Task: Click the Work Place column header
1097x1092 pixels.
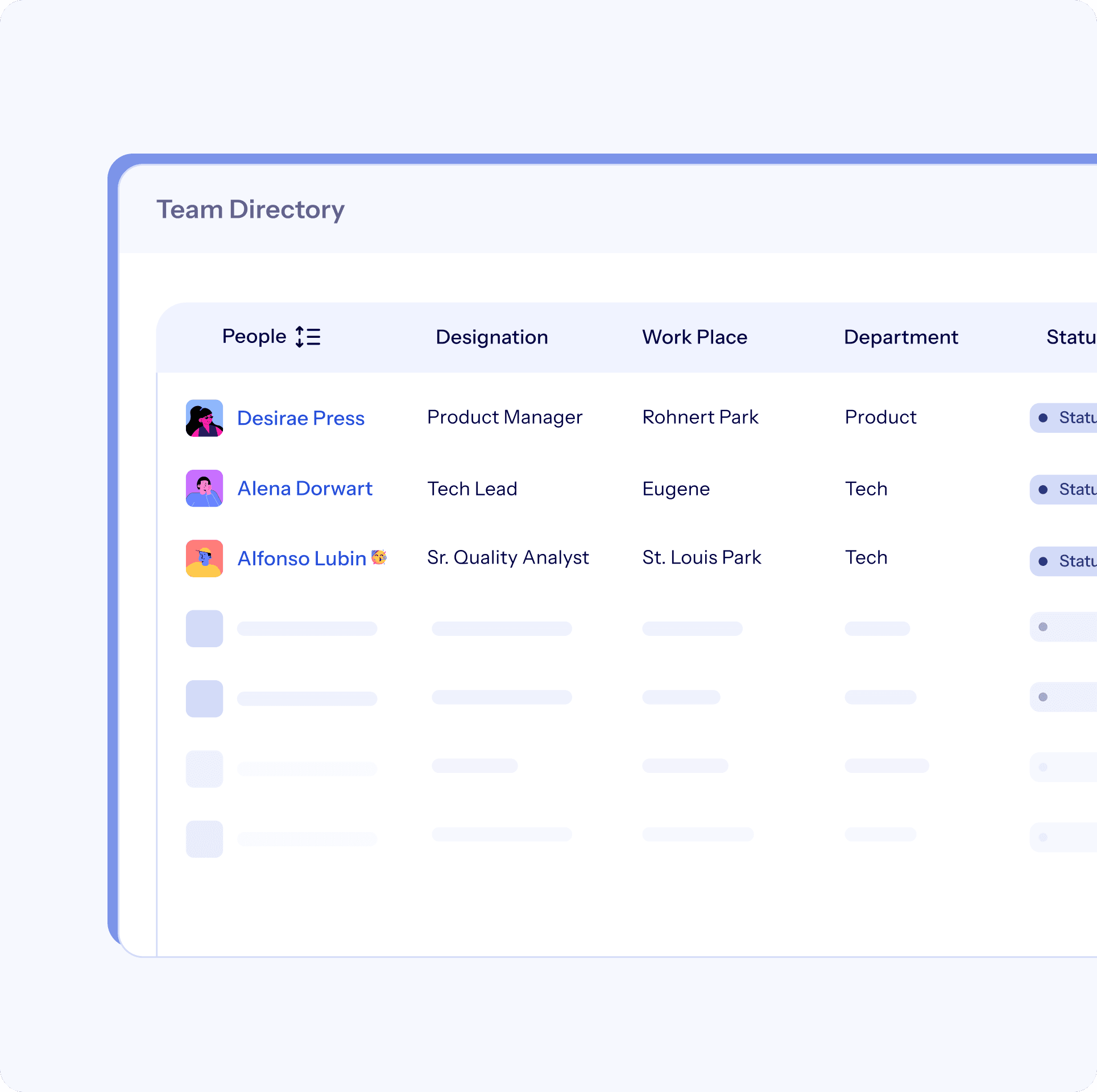Action: (x=694, y=337)
